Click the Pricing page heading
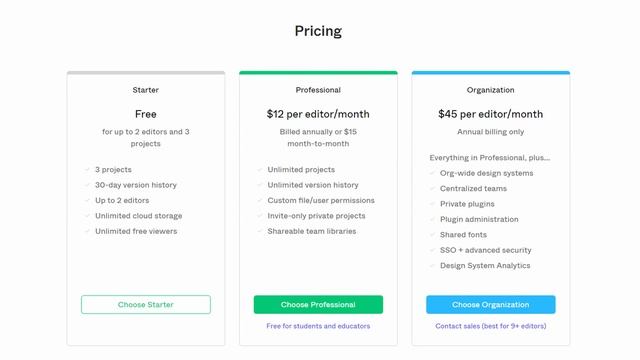This screenshot has height=360, width=640. pyautogui.click(x=318, y=31)
